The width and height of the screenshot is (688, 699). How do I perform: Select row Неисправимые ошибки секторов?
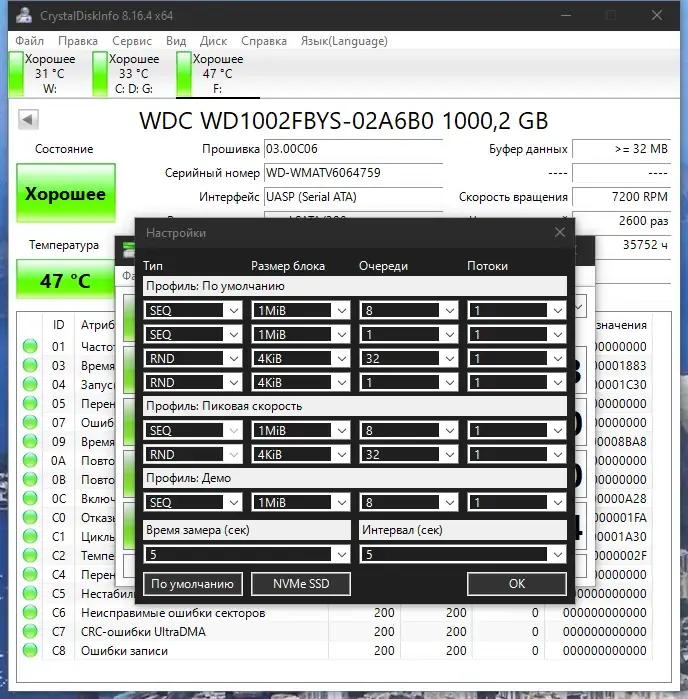tap(335, 613)
